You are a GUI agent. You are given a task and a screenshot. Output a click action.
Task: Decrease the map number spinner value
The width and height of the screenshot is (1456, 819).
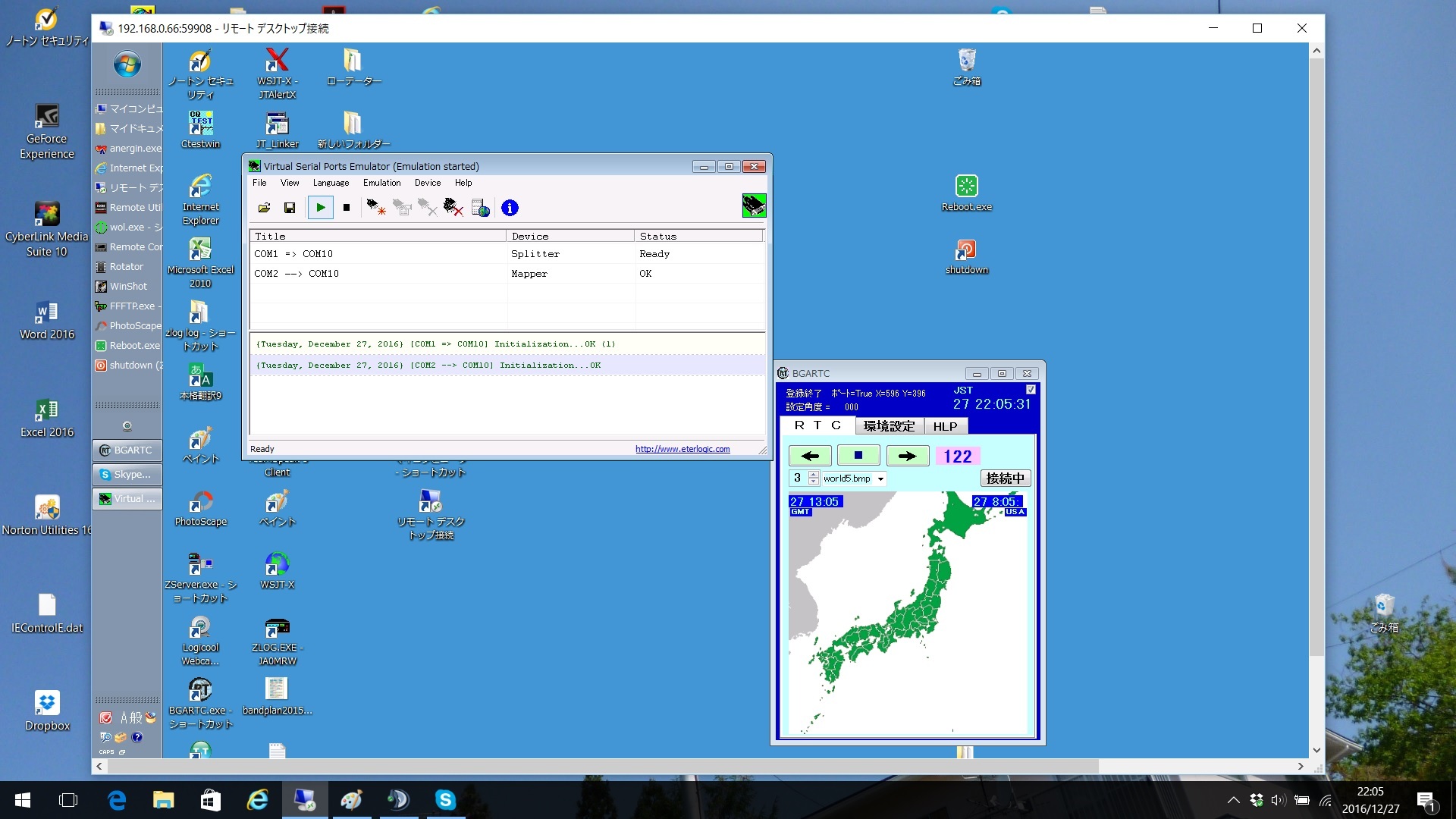click(x=814, y=482)
